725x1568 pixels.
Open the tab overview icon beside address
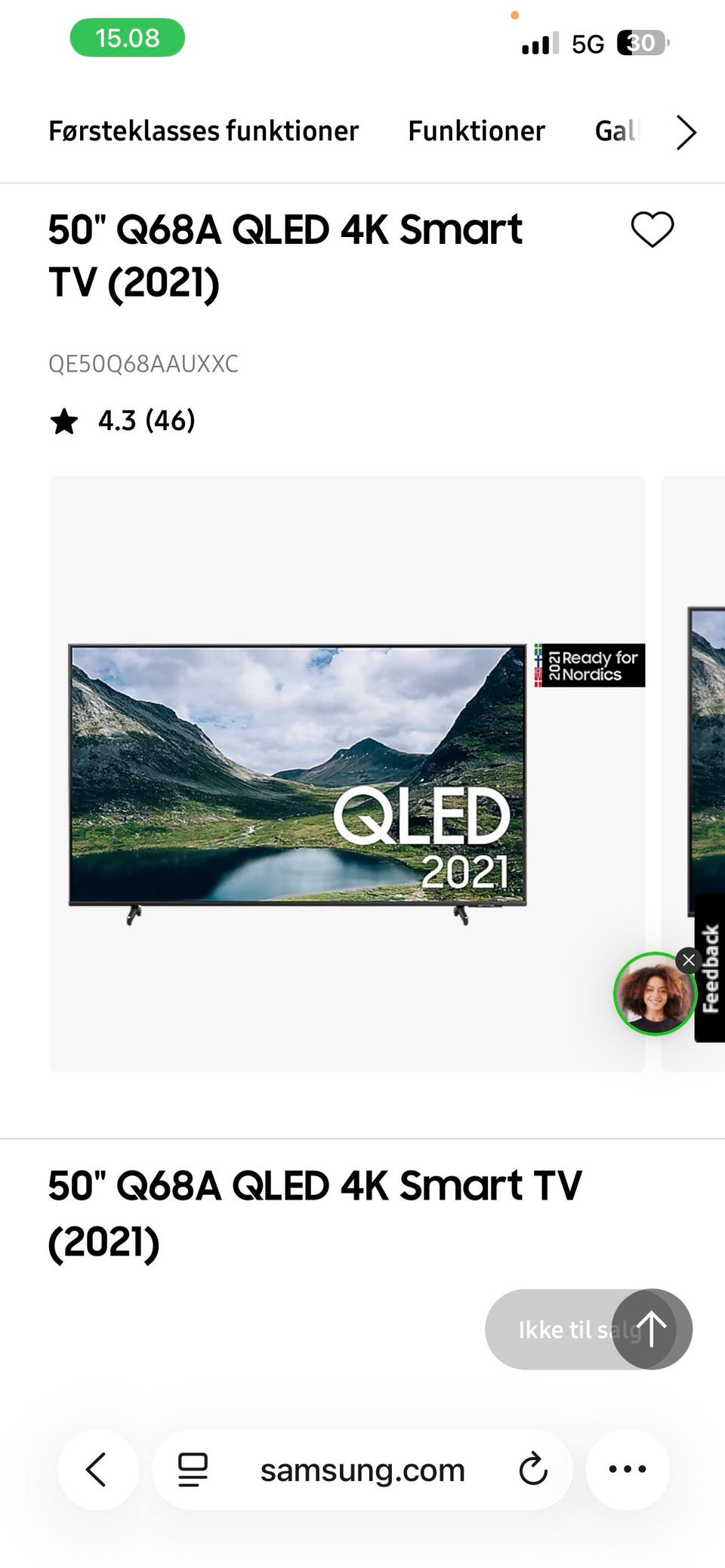pos(193,1469)
